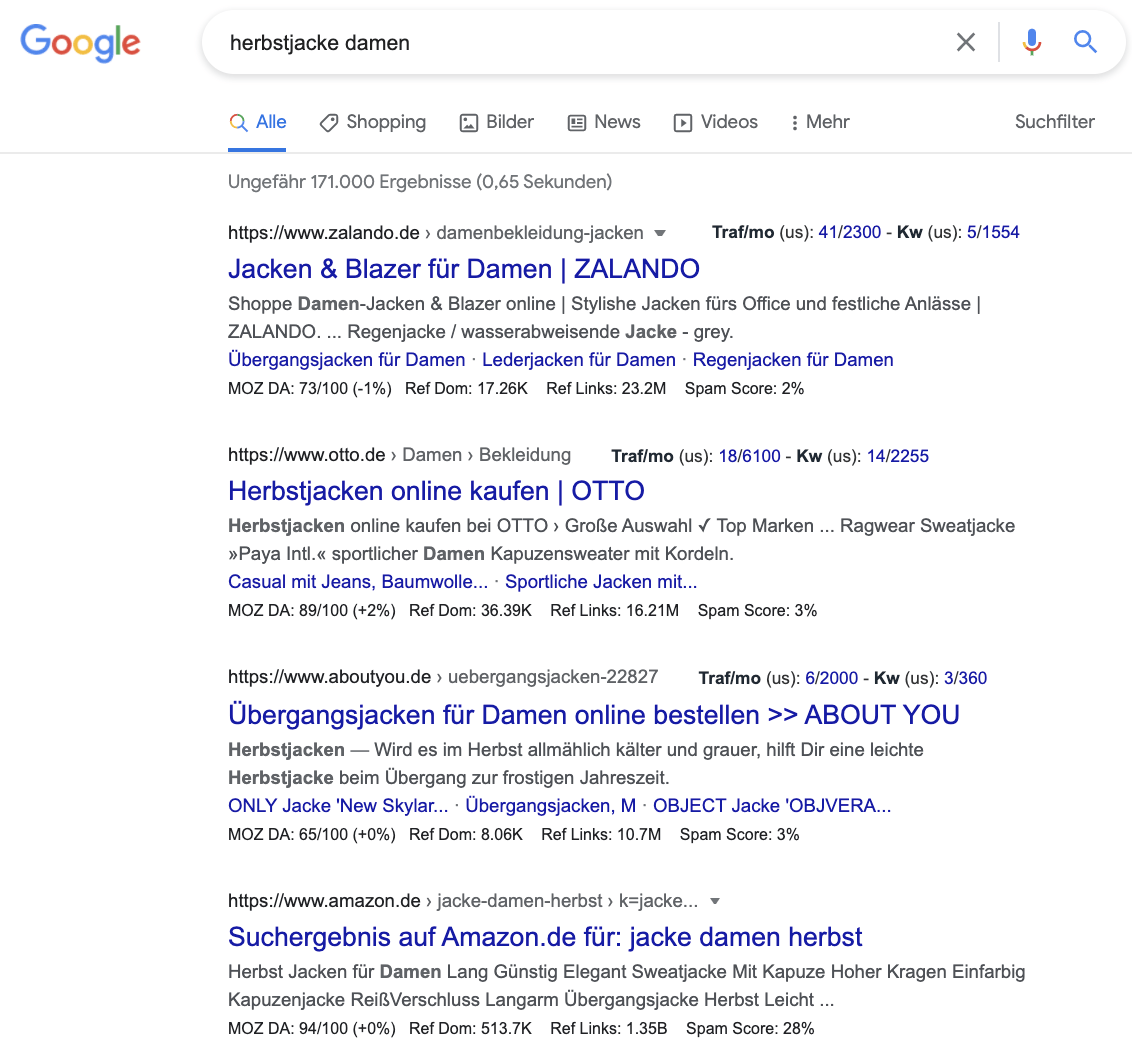
Task: Open the News tab
Action: point(604,122)
